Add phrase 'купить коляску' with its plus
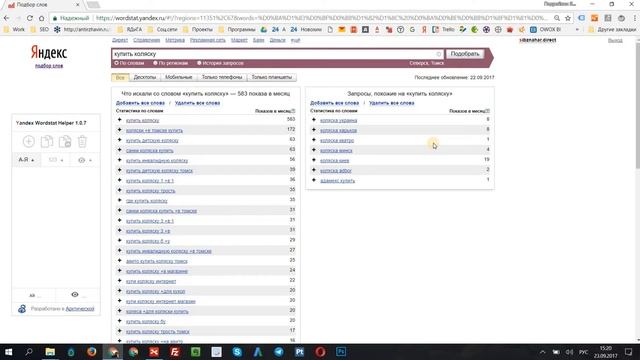Screen dimensions: 640x360 click(x=120, y=120)
